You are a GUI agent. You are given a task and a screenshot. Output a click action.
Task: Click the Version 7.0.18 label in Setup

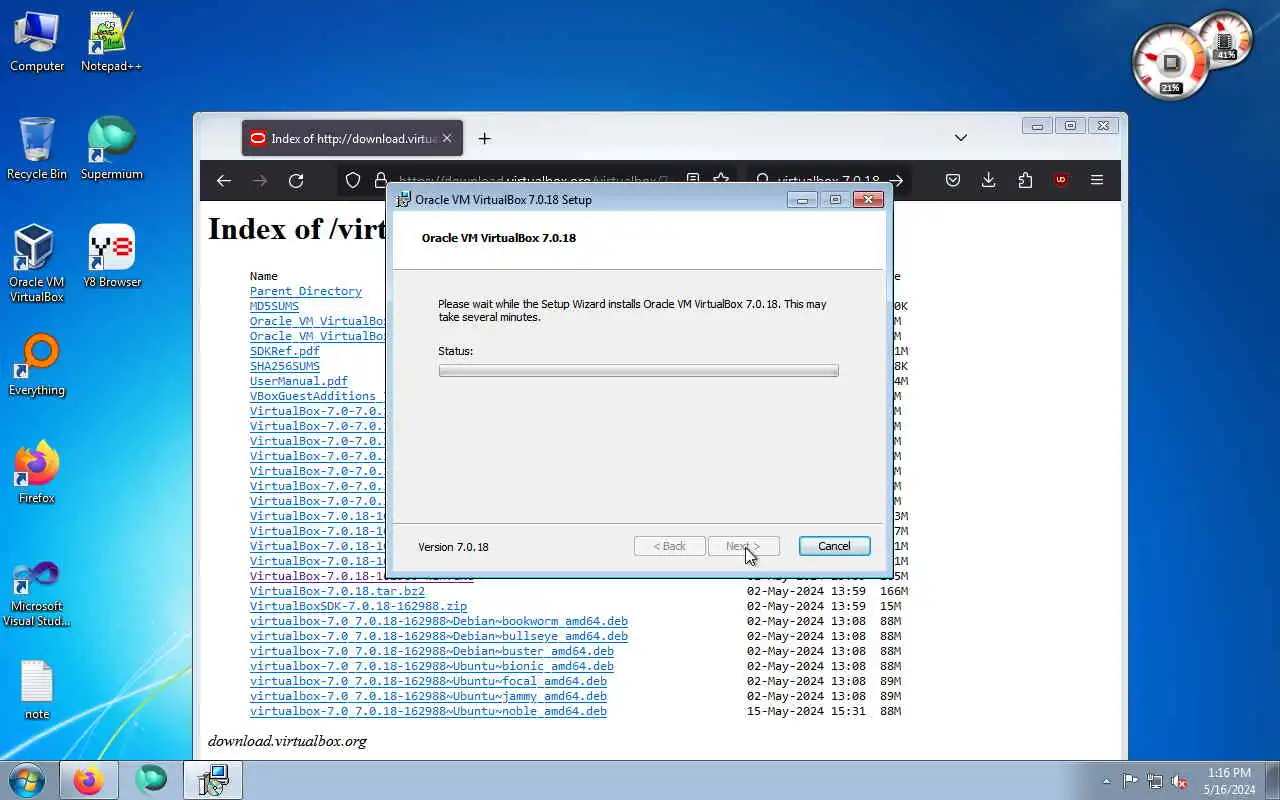point(453,547)
